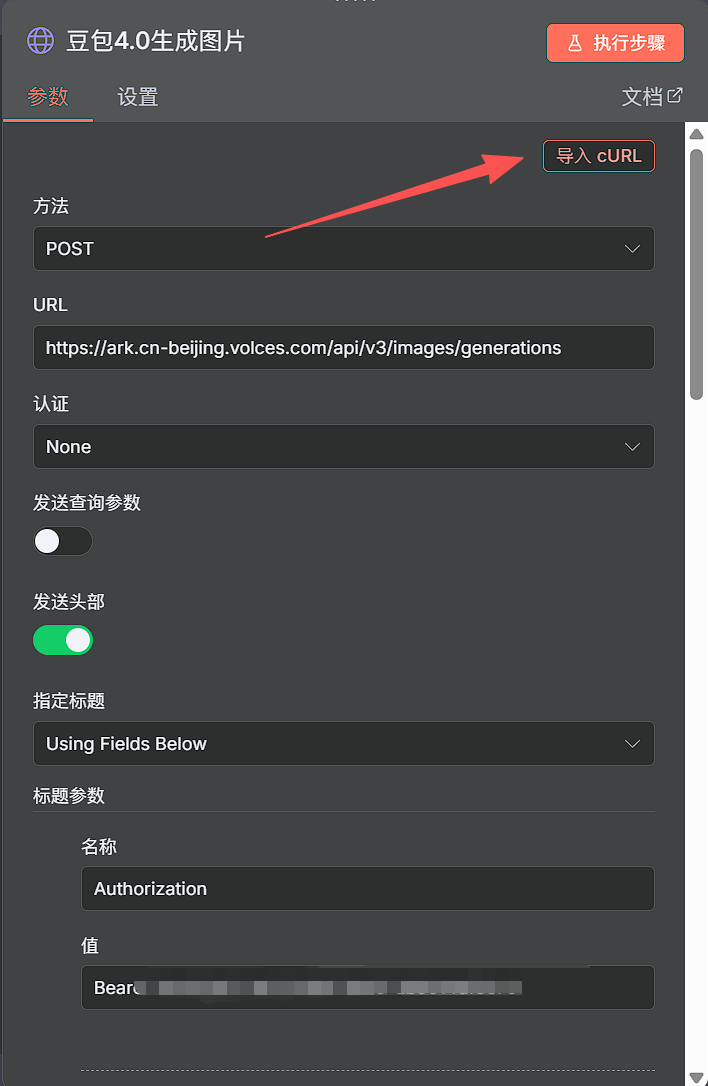Click the vertical scrollbar thumb
The width and height of the screenshot is (708, 1086).
696,274
